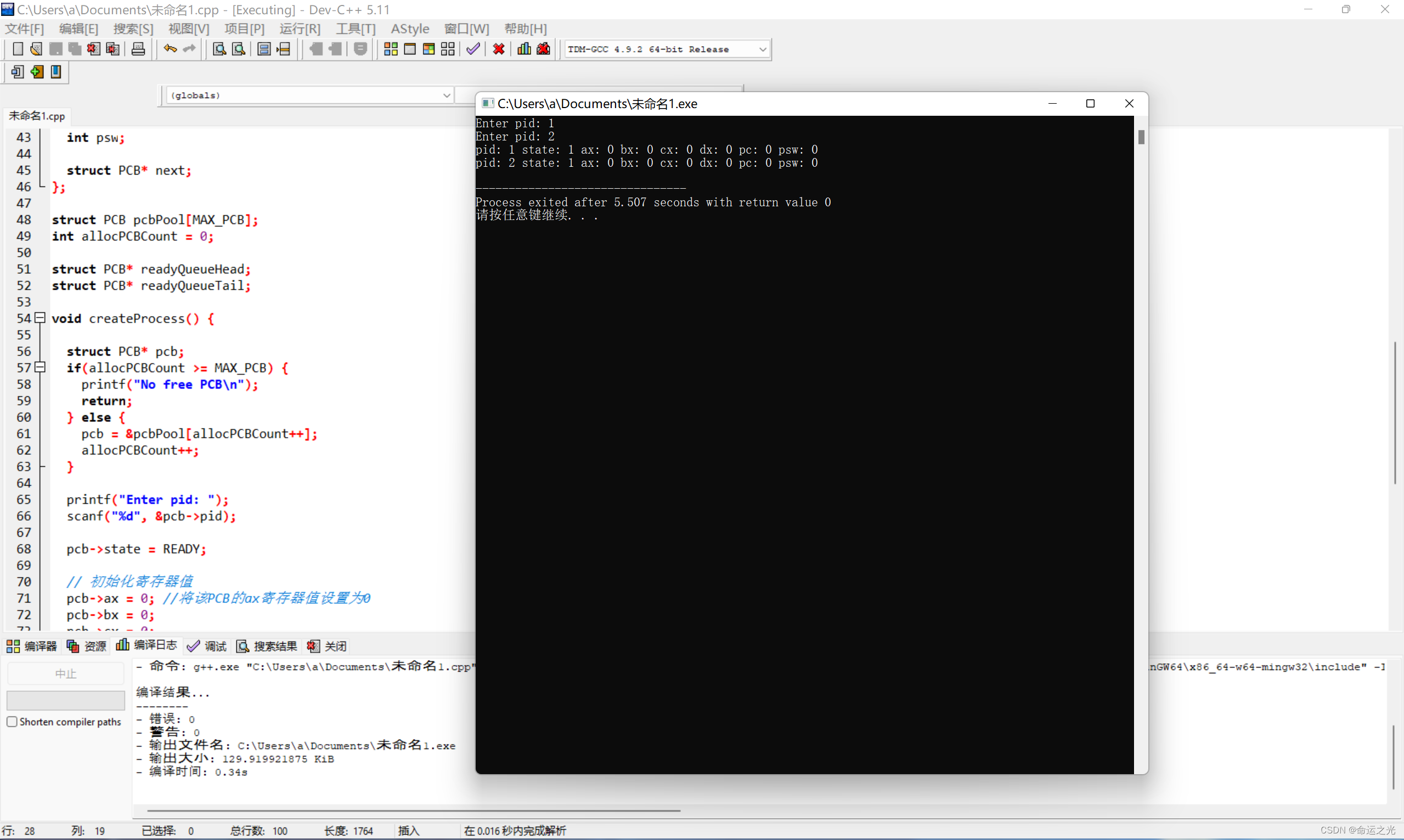Click line number 65 in the gutter
1404x840 pixels.
[x=24, y=499]
